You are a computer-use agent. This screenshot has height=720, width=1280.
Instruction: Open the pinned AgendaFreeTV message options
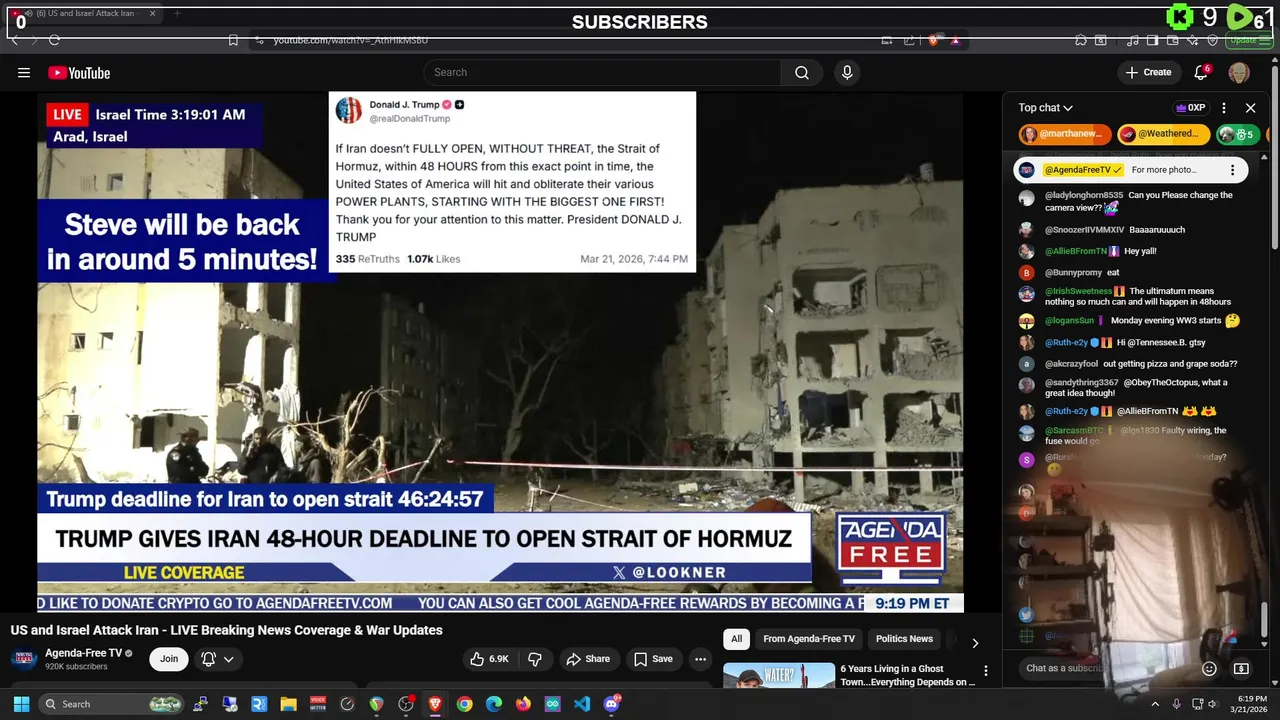[x=1232, y=170]
